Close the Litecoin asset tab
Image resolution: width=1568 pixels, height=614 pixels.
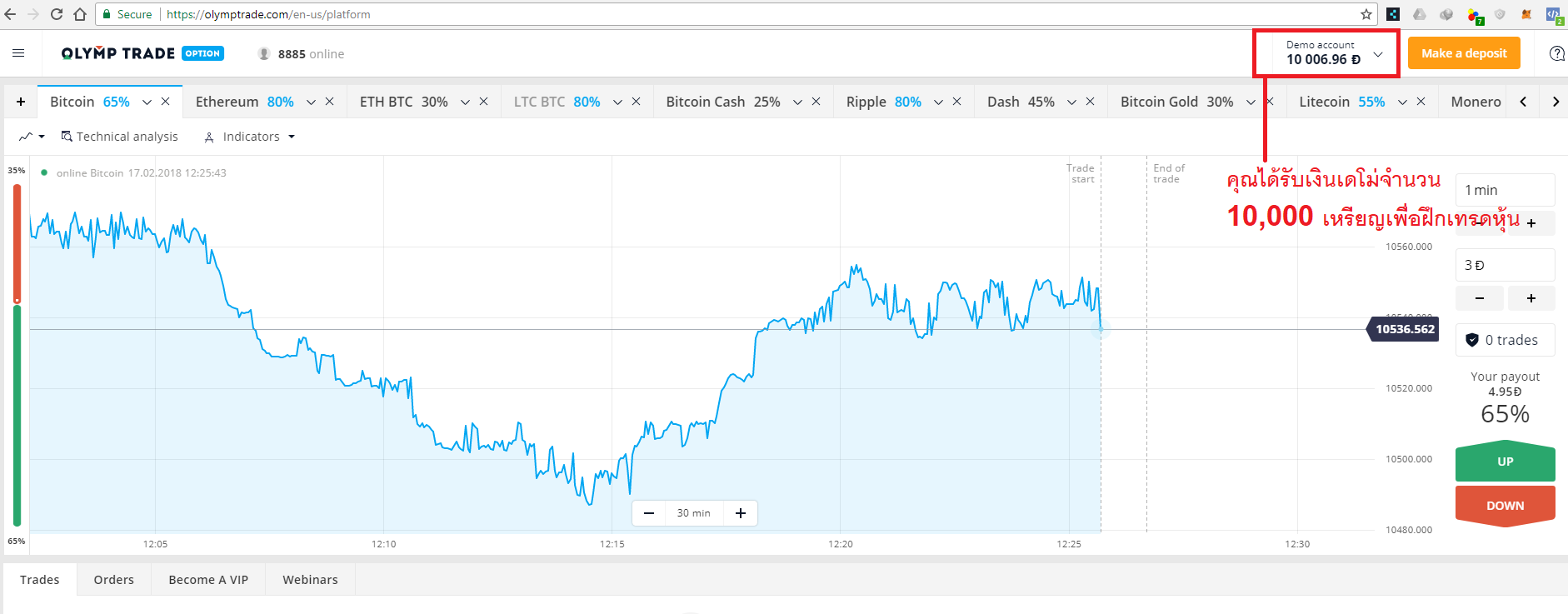[1421, 102]
